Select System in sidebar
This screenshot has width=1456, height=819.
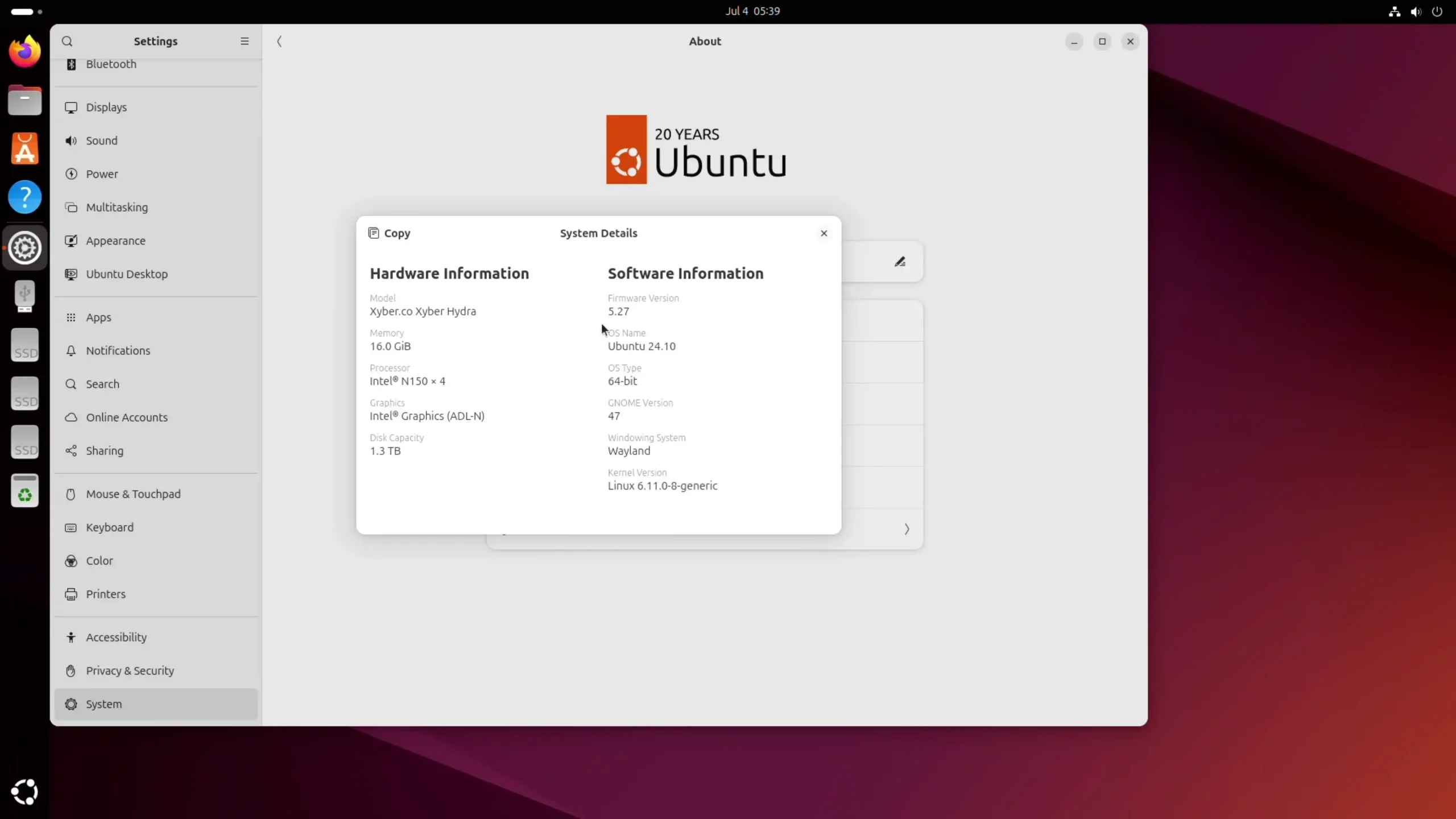(156, 704)
